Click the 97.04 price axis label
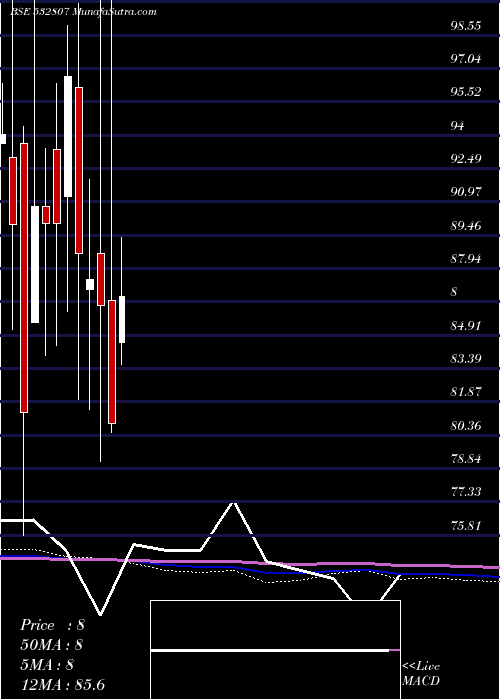The height and width of the screenshot is (700, 500). (x=466, y=59)
